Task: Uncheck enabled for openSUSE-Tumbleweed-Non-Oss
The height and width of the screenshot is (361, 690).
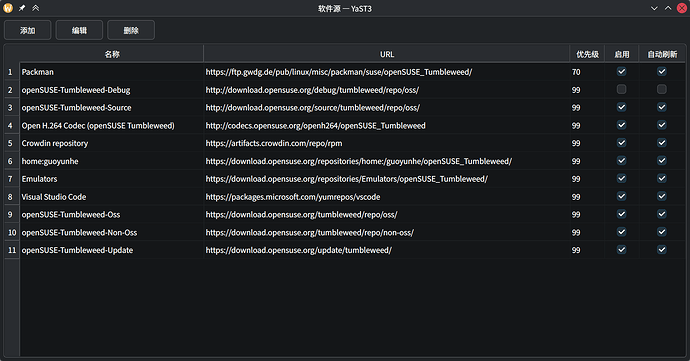Action: [x=621, y=232]
